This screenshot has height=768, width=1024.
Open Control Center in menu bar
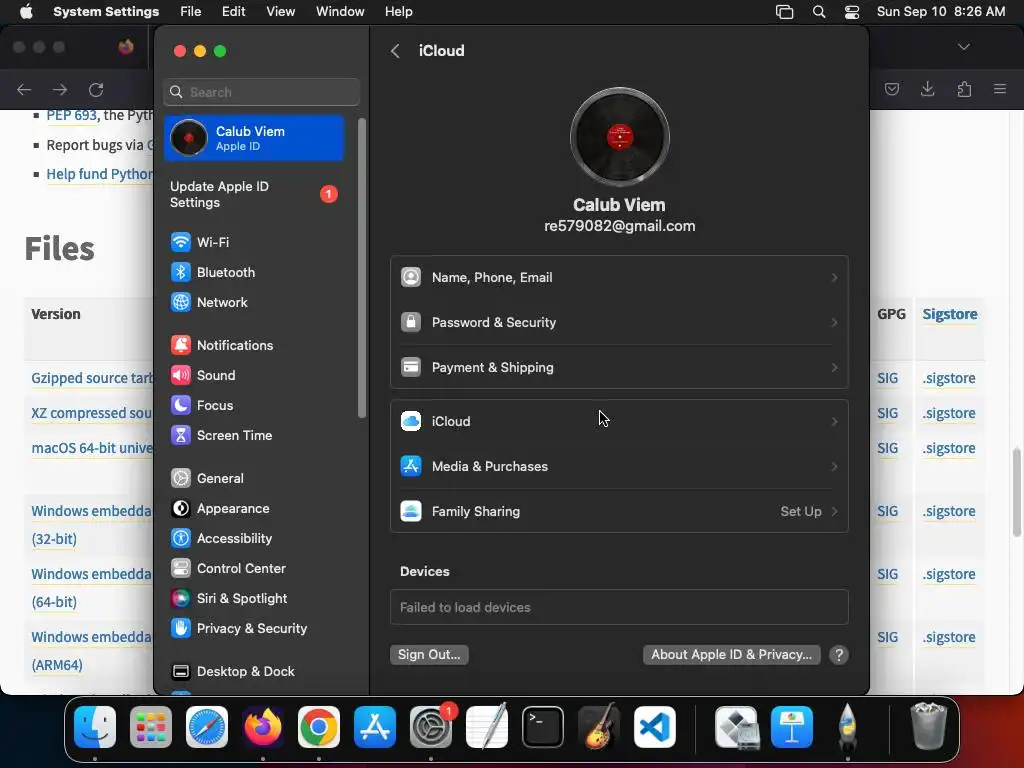click(852, 12)
